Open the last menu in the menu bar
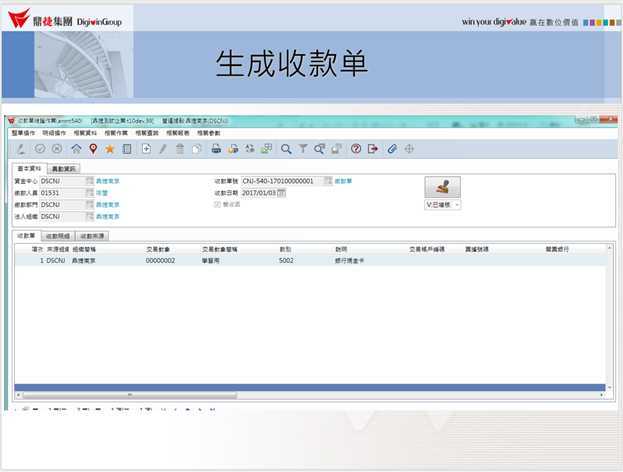This screenshot has width=623, height=472. tap(209, 133)
